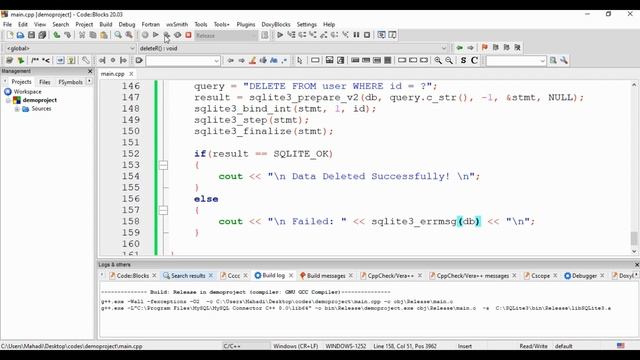Close the Build log tab
Viewport: 640px width, 360px height.
click(x=291, y=276)
